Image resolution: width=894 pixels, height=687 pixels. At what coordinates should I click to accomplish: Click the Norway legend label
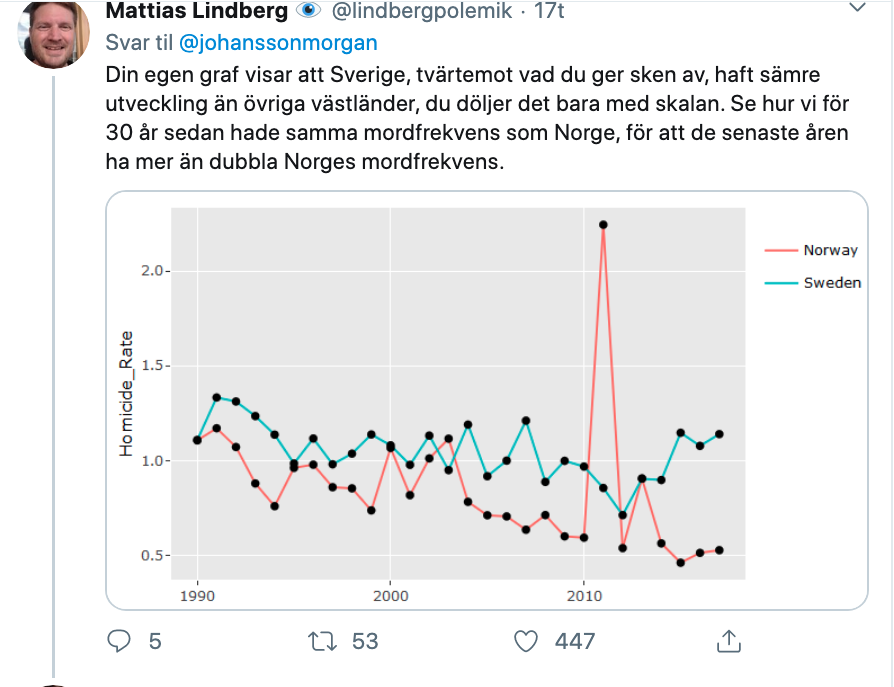tap(830, 250)
